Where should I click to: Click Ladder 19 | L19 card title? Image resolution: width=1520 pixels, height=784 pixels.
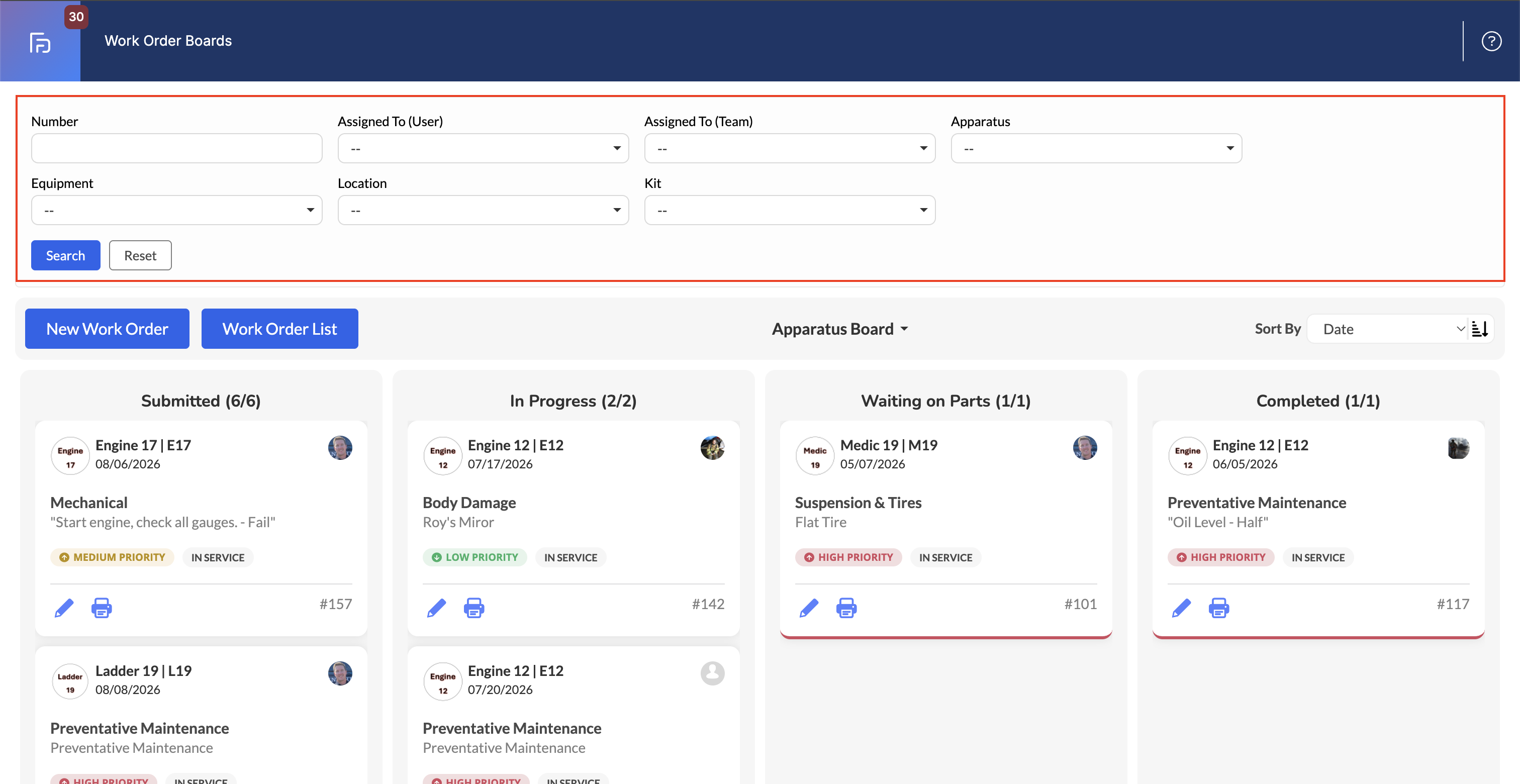[x=143, y=671]
